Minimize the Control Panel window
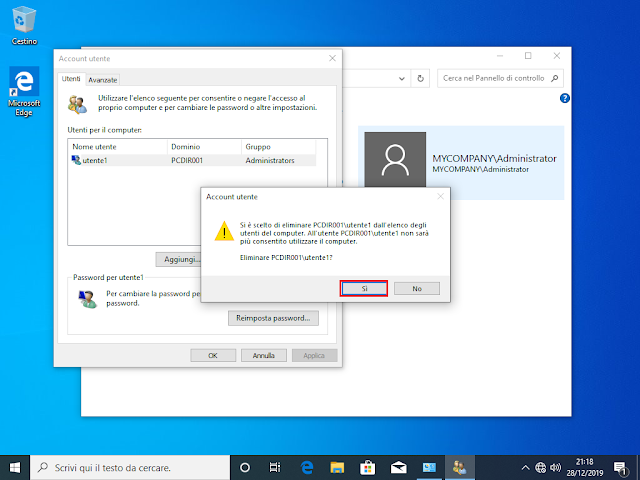This screenshot has height=480, width=640. click(500, 56)
